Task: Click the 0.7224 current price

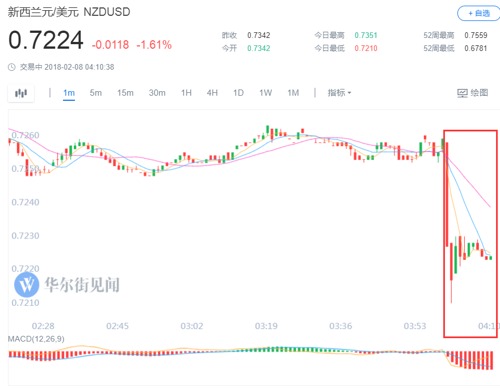Action: (x=46, y=40)
